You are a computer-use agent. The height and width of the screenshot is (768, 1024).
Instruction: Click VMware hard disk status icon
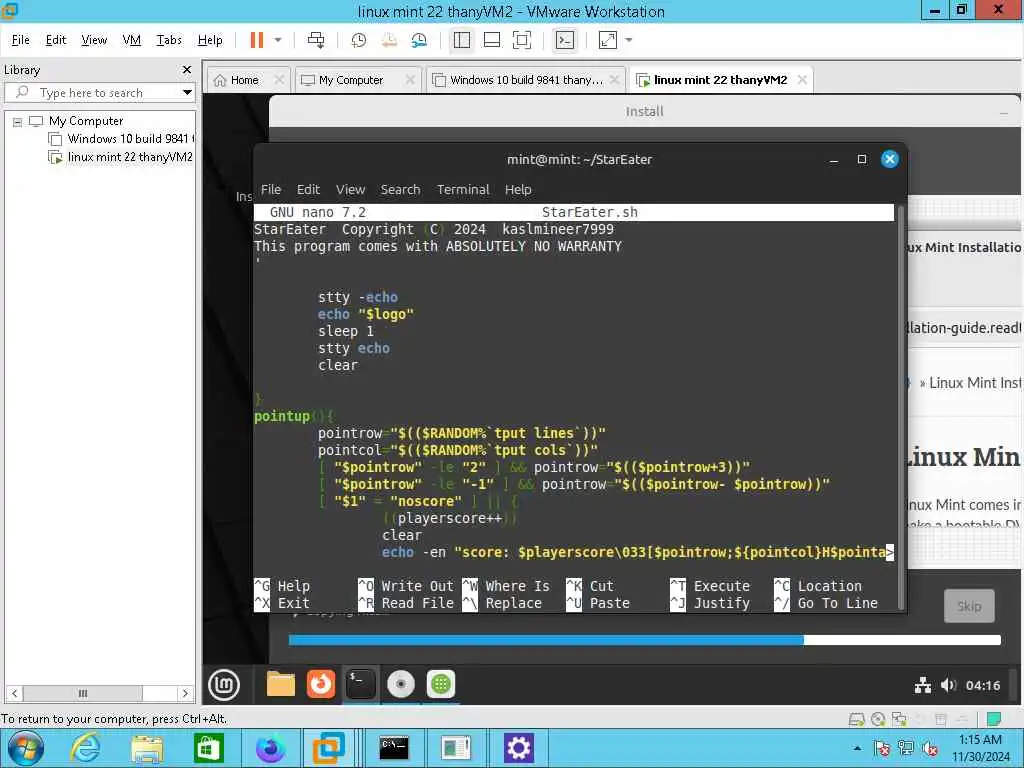coord(856,720)
